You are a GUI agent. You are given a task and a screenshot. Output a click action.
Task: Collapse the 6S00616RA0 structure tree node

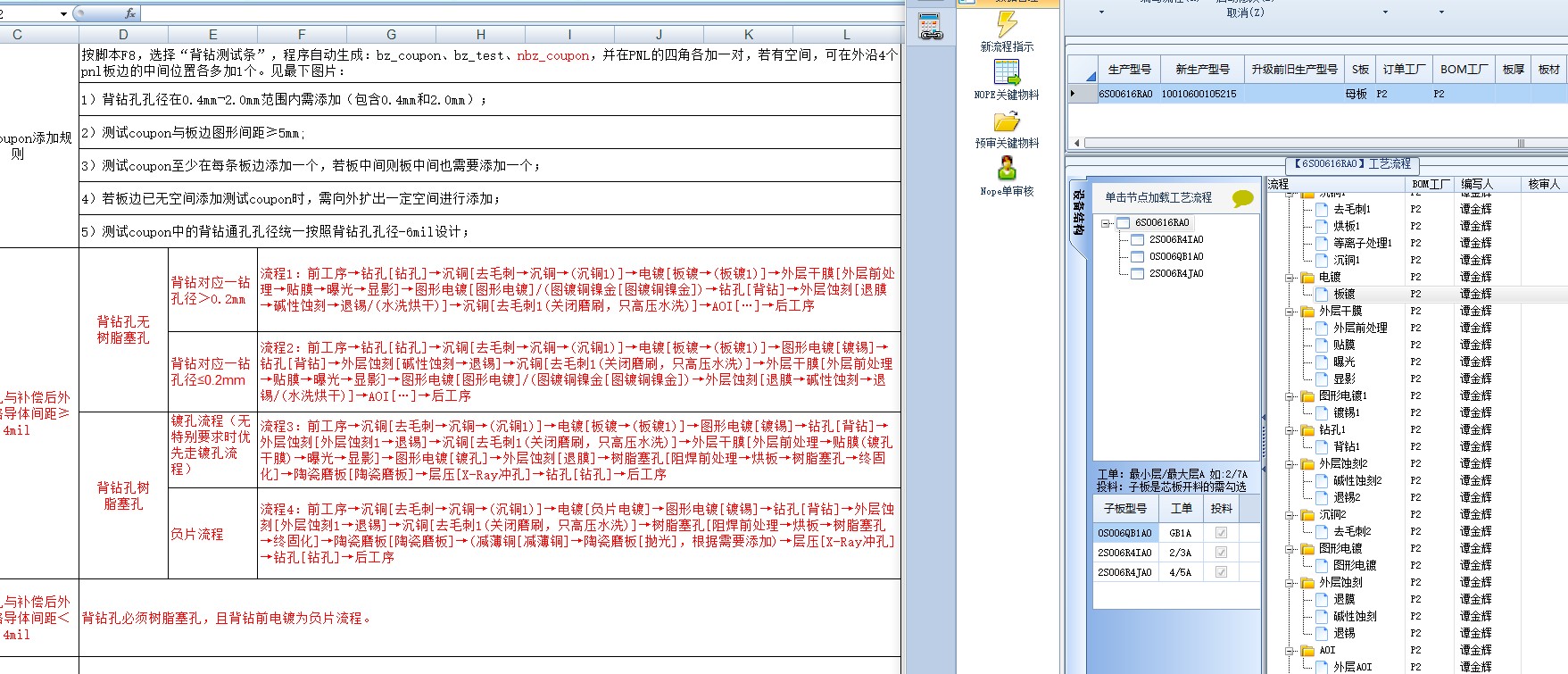(x=1106, y=223)
